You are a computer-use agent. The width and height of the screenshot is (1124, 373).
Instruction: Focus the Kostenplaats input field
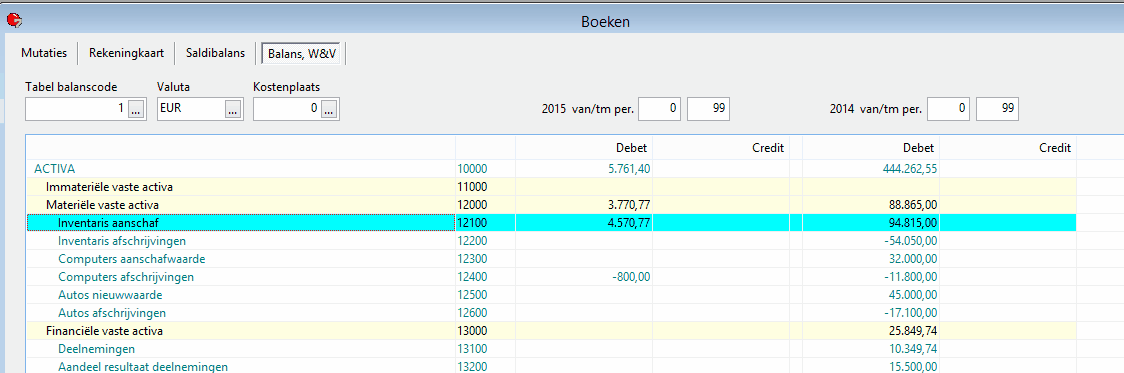(x=286, y=109)
